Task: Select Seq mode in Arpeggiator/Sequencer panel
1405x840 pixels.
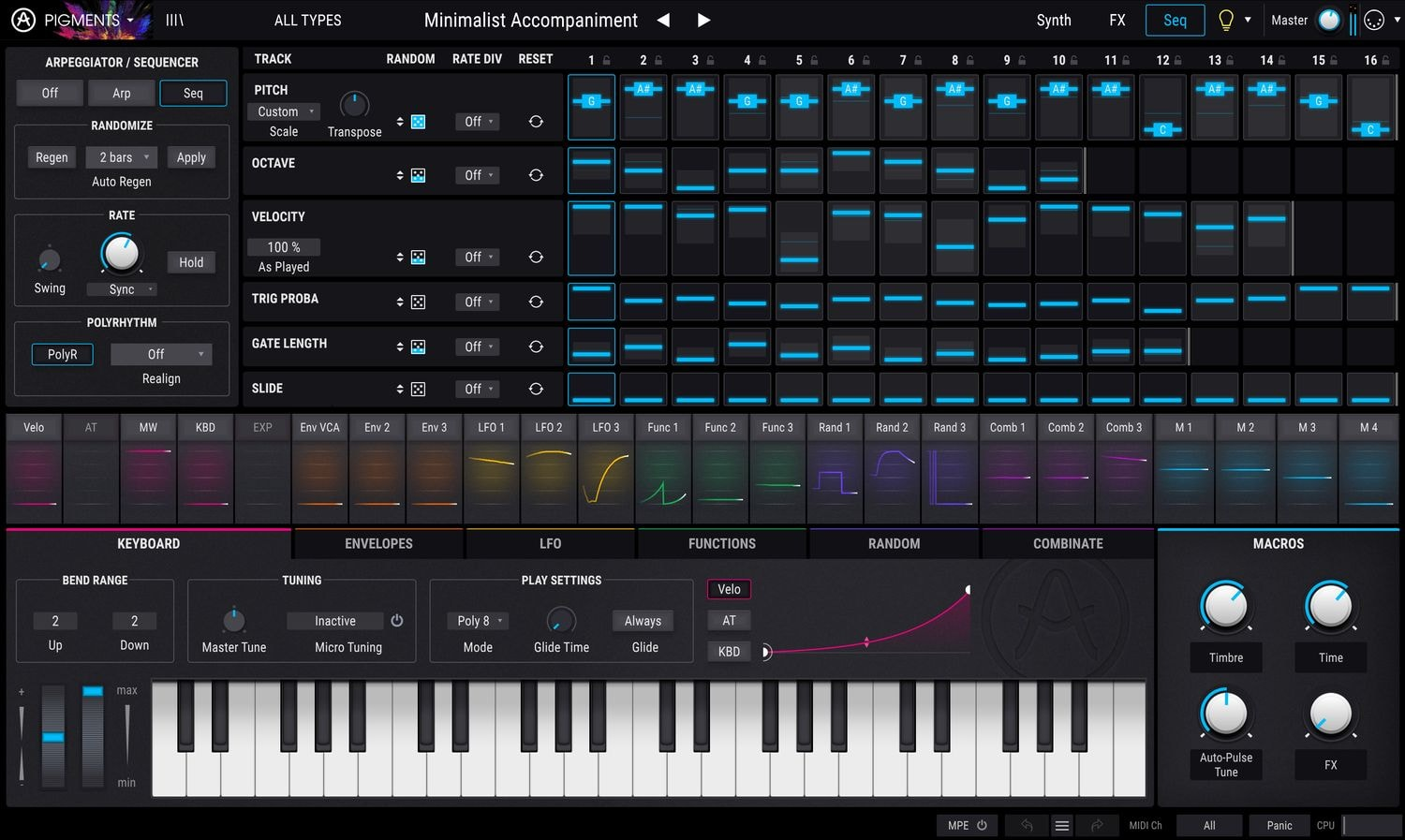Action: pos(193,93)
